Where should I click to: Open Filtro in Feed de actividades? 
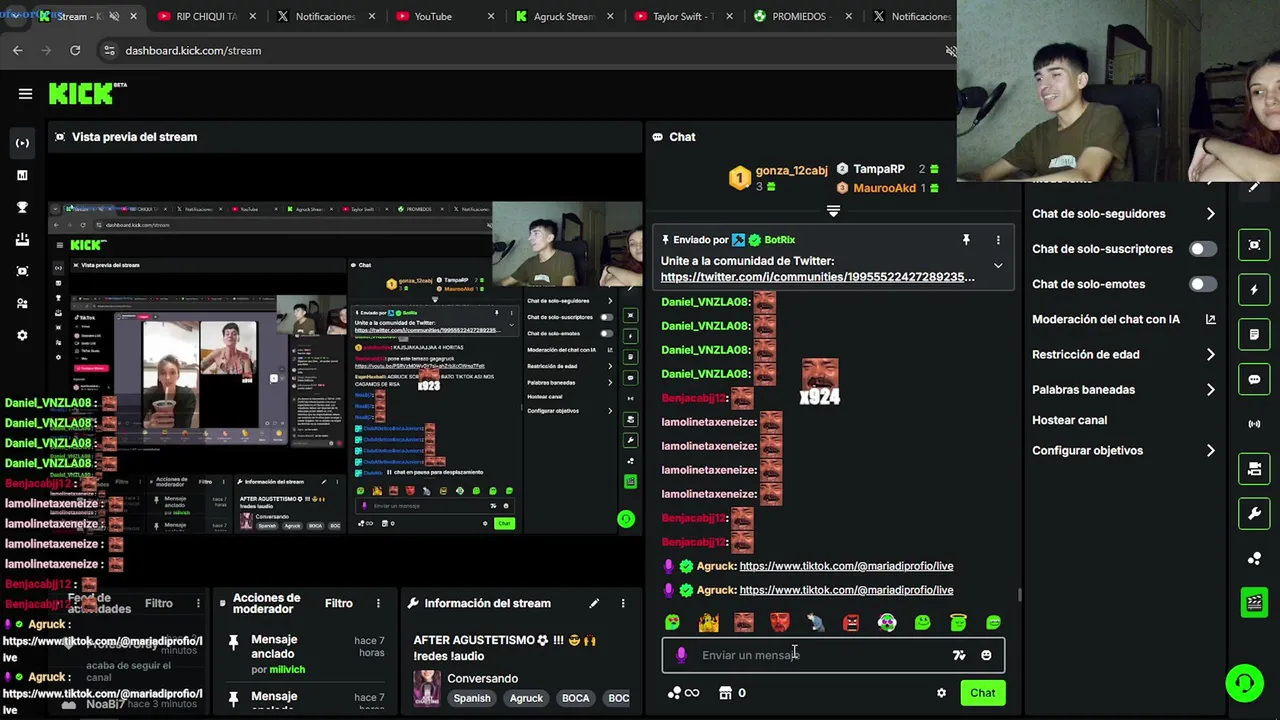[x=159, y=603]
